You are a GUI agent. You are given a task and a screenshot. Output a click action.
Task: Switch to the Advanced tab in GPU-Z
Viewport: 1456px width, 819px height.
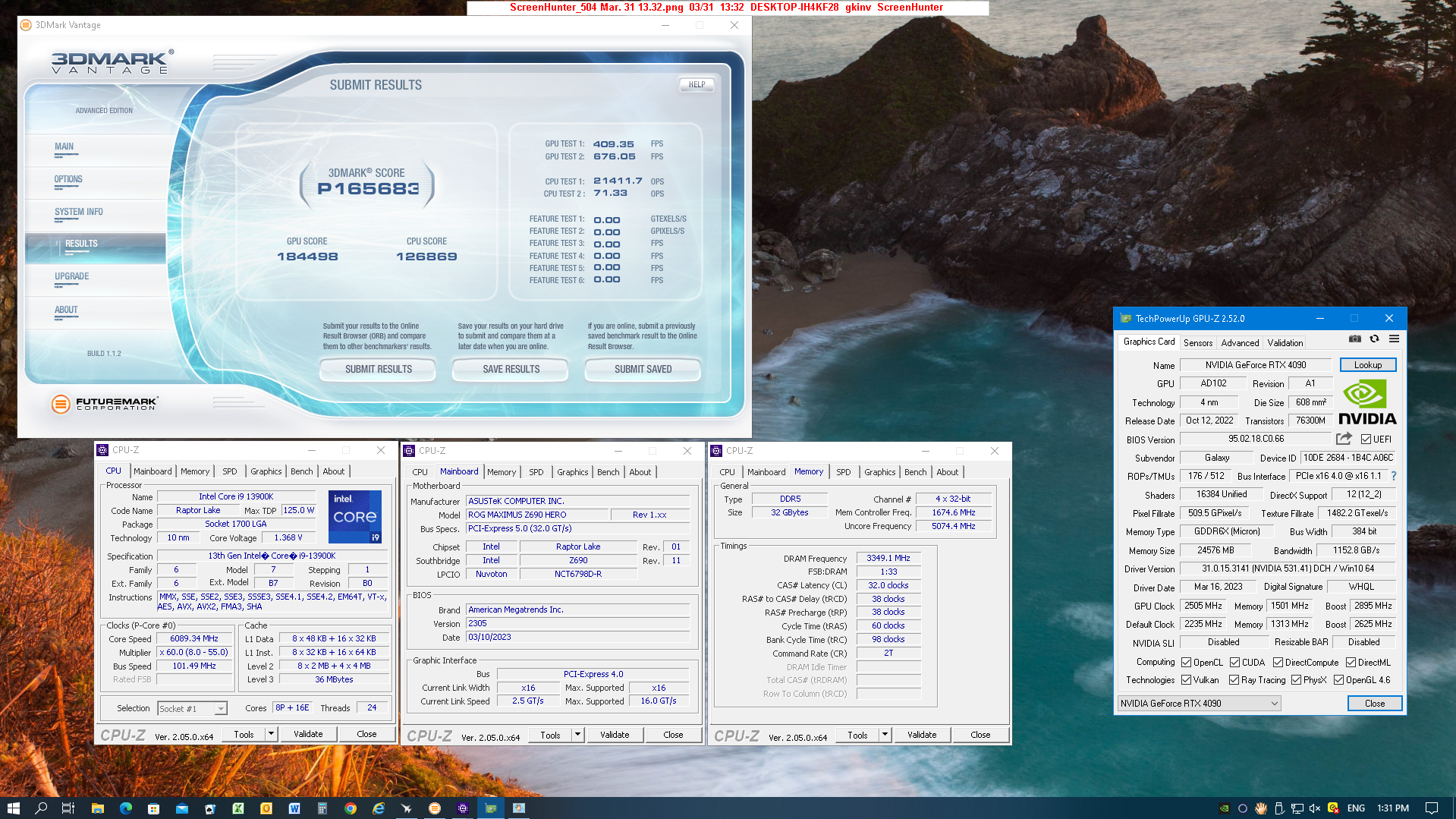pos(1240,343)
